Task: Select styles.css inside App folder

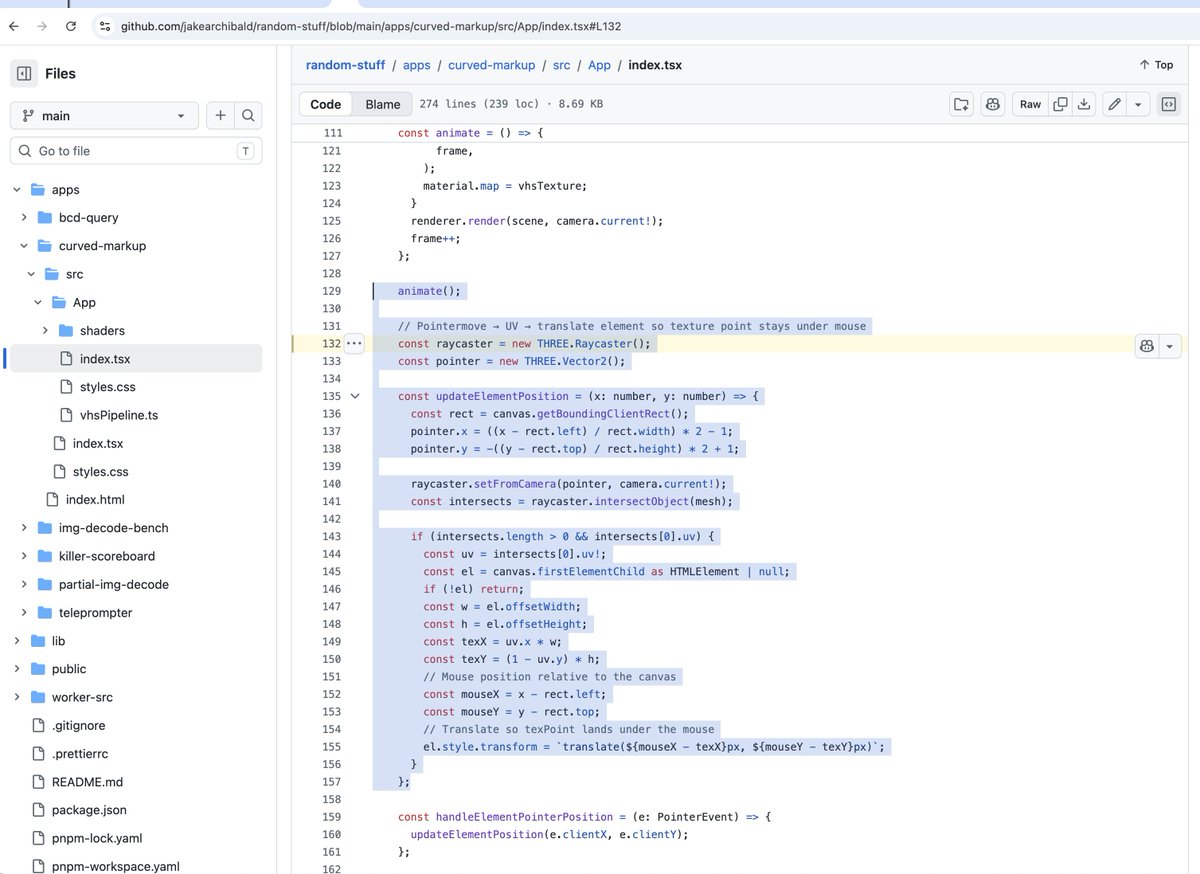Action: point(108,387)
